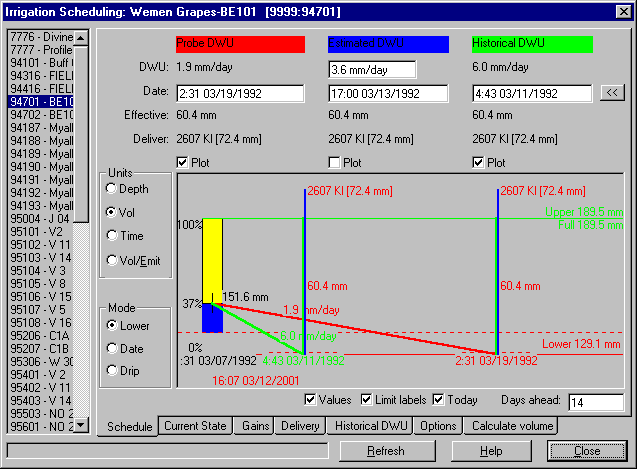This screenshot has width=637, height=469.
Task: Open the Current State tab
Action: [x=195, y=426]
